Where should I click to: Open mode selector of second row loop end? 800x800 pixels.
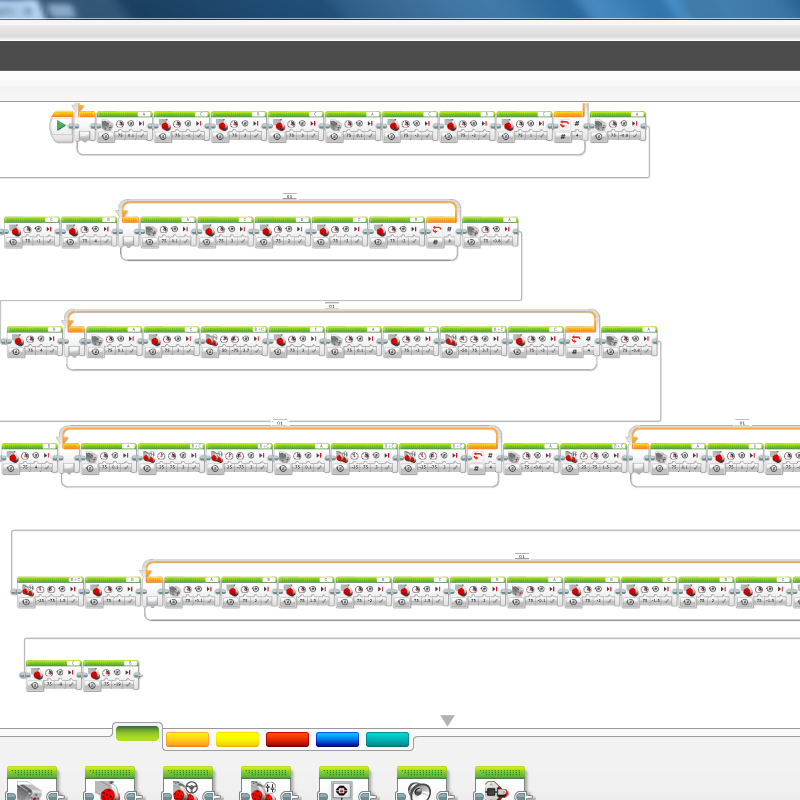435,242
